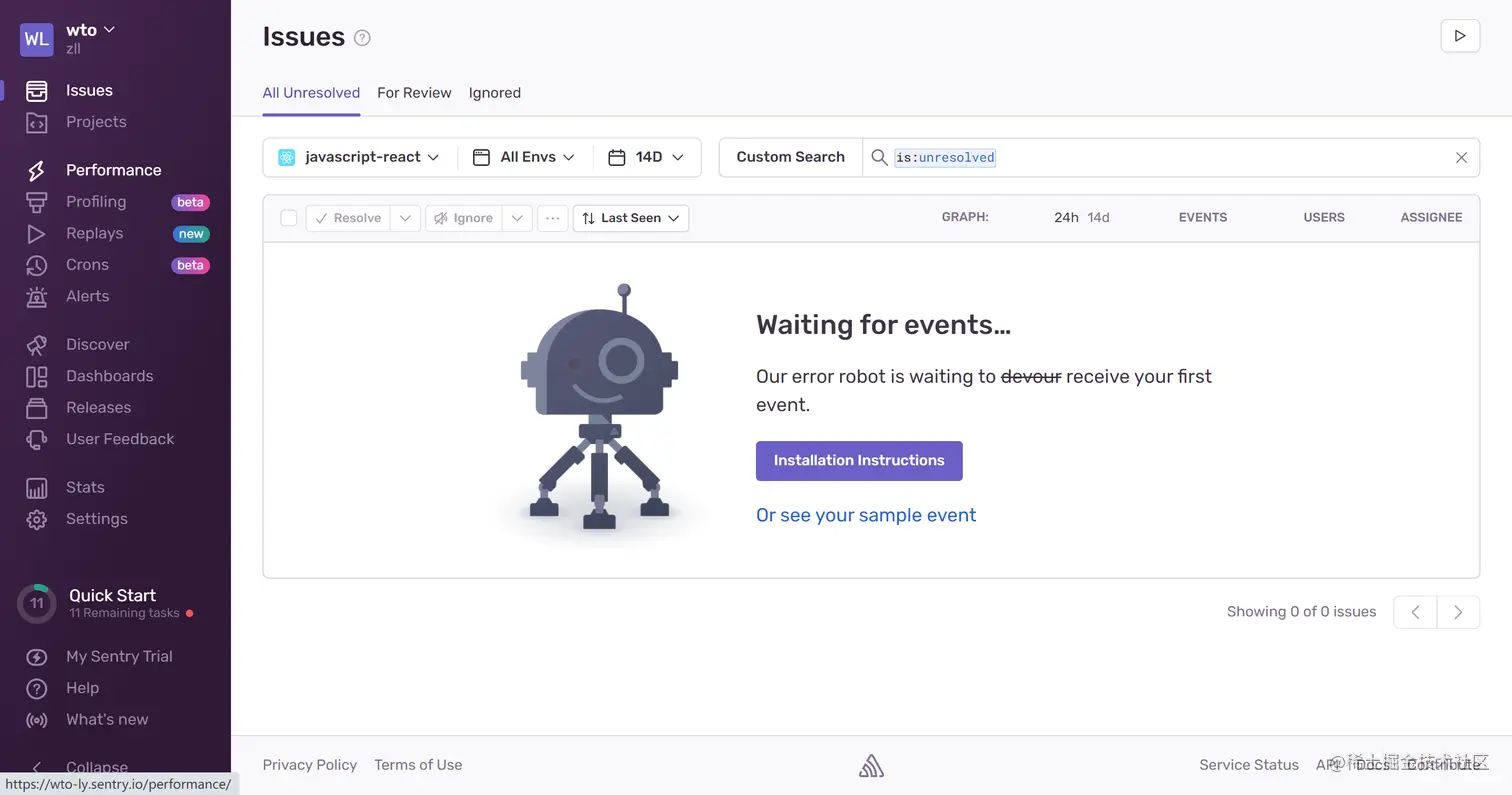
Task: Click the Resolve button
Action: pos(347,218)
